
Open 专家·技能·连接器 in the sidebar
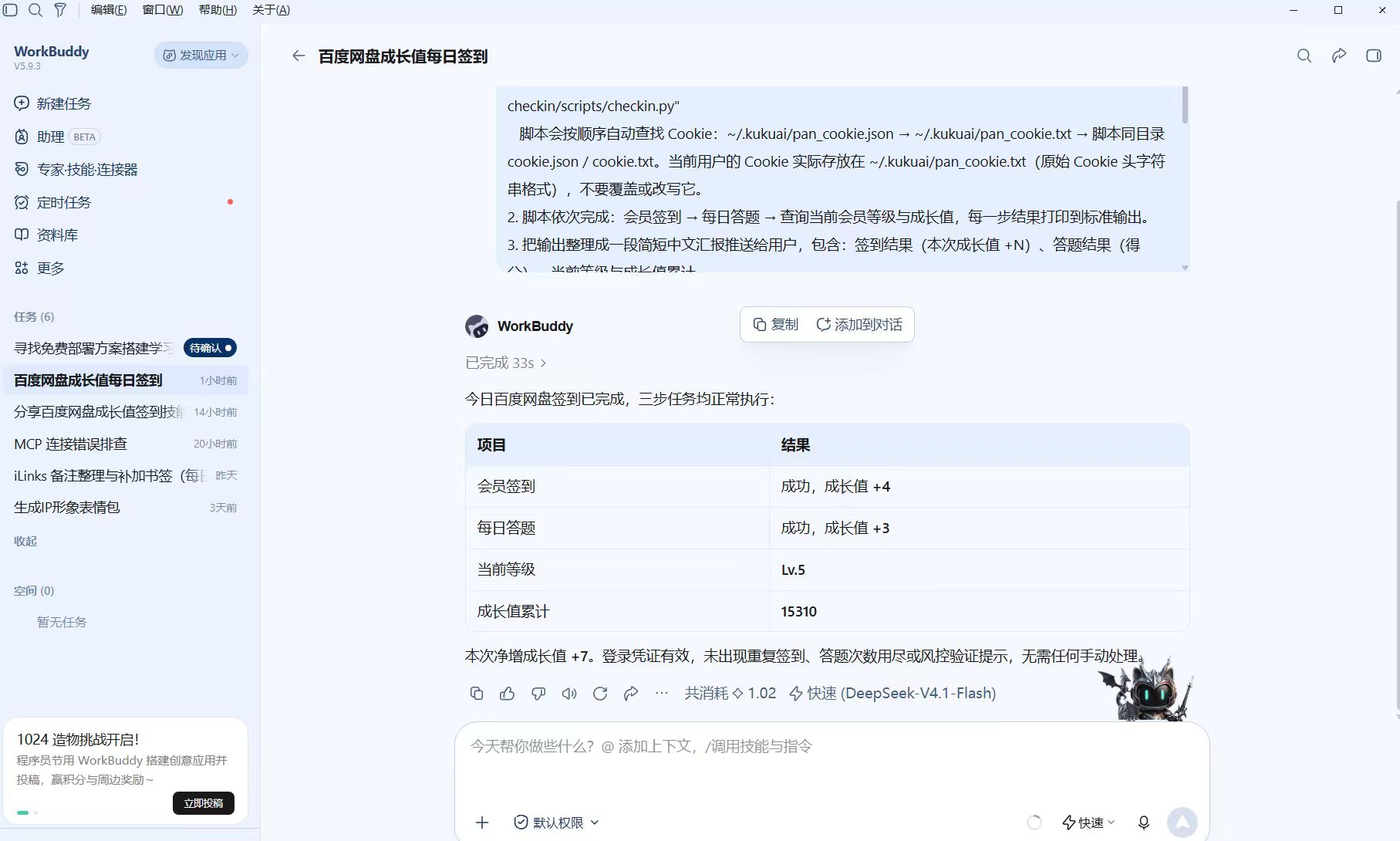pyautogui.click(x=76, y=169)
